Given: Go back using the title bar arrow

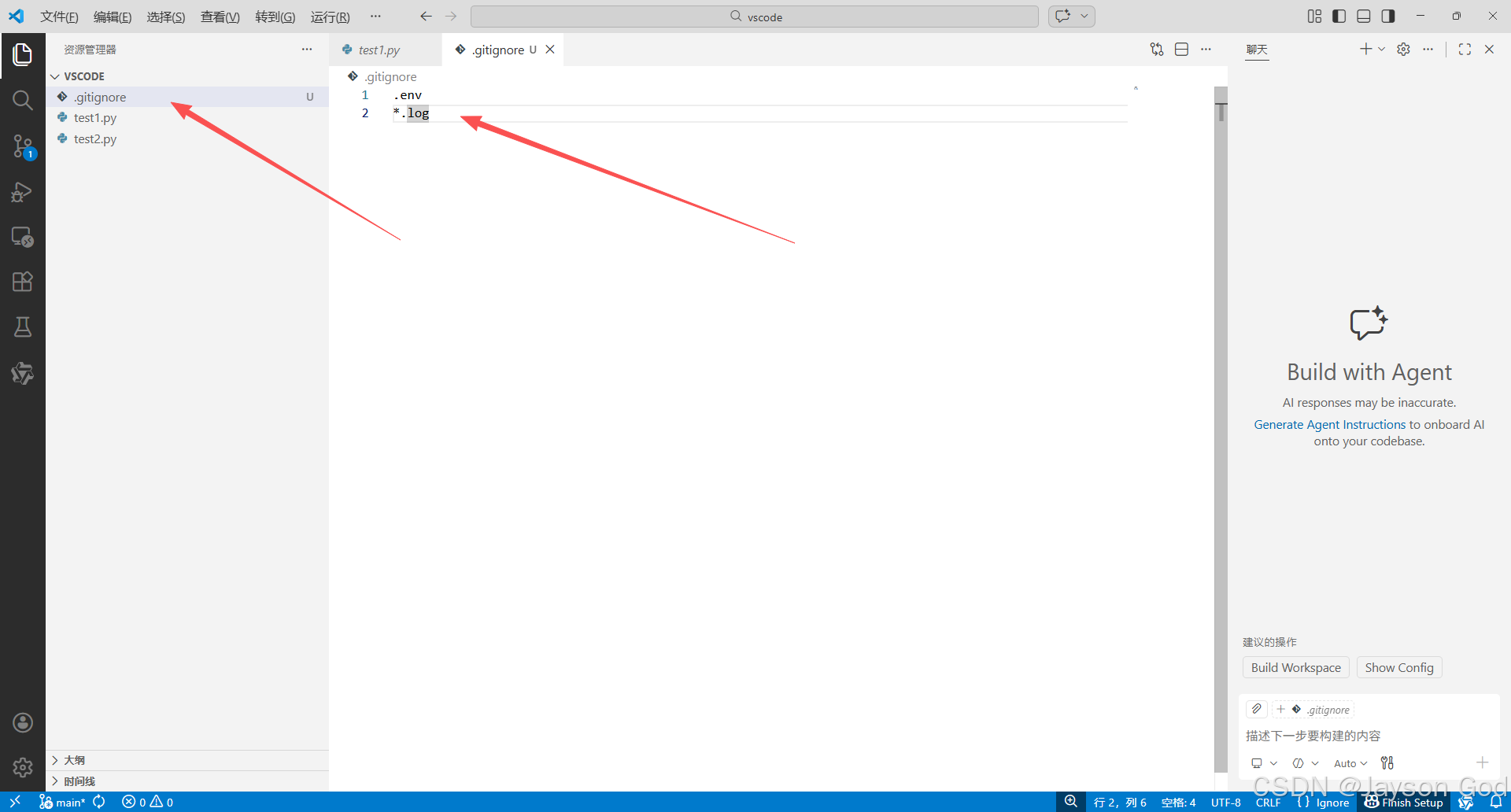Looking at the screenshot, I should pos(426,17).
